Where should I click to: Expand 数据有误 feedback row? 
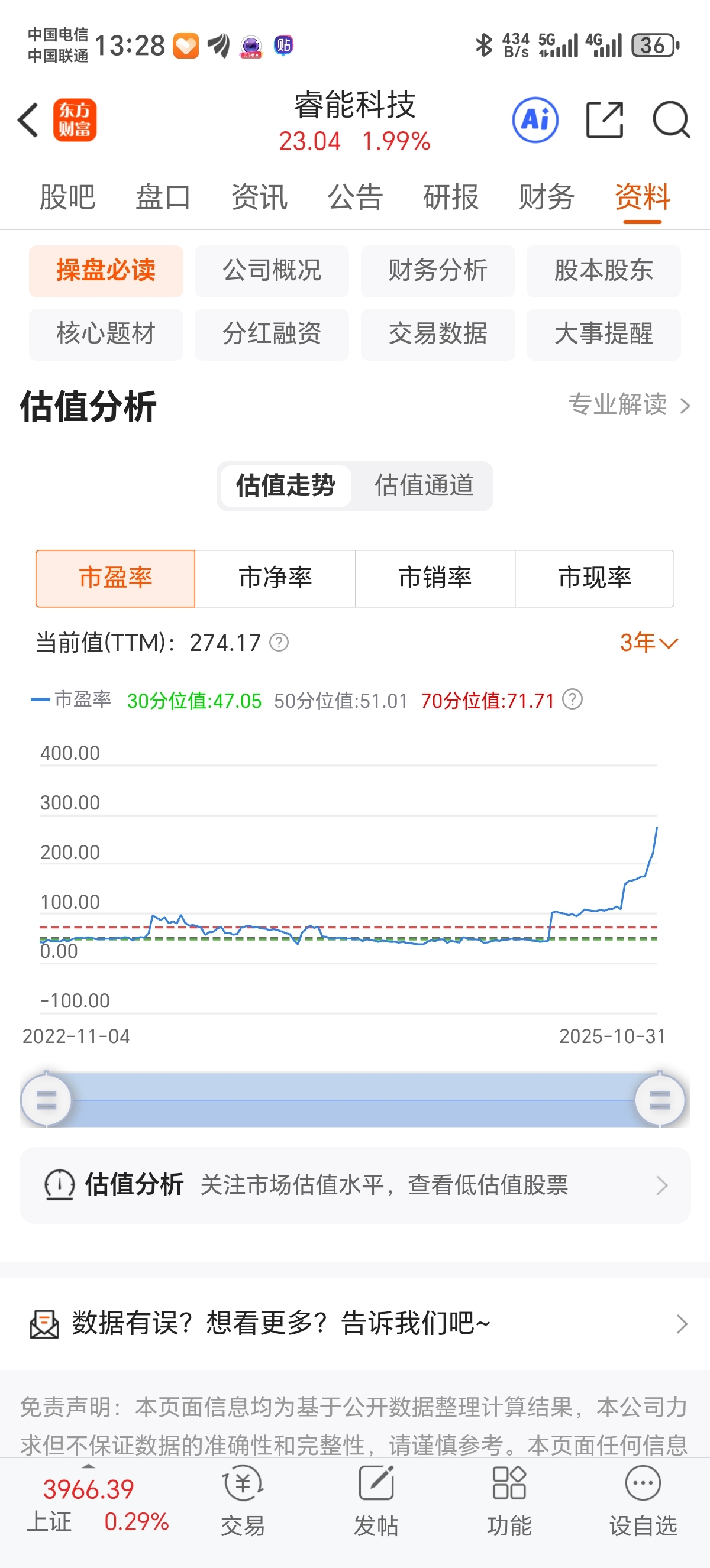tap(355, 1323)
